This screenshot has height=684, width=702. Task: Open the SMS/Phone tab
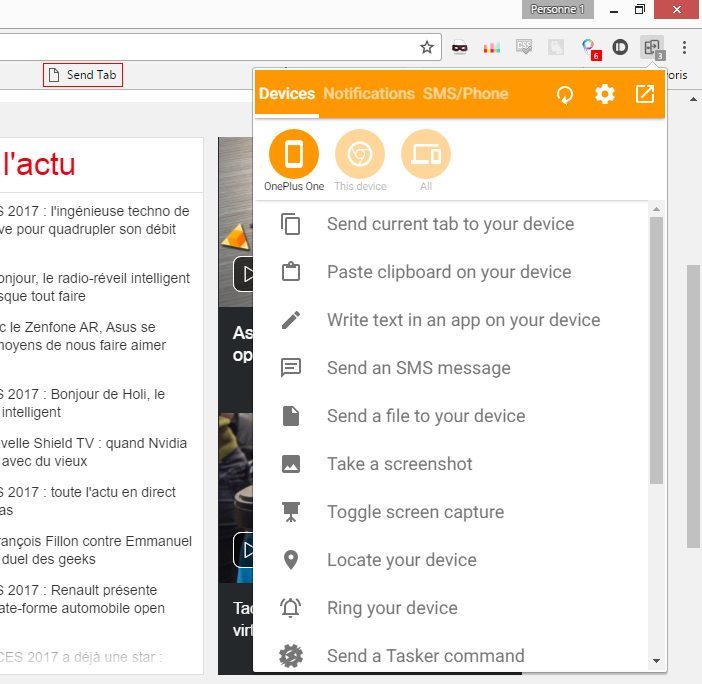(465, 94)
